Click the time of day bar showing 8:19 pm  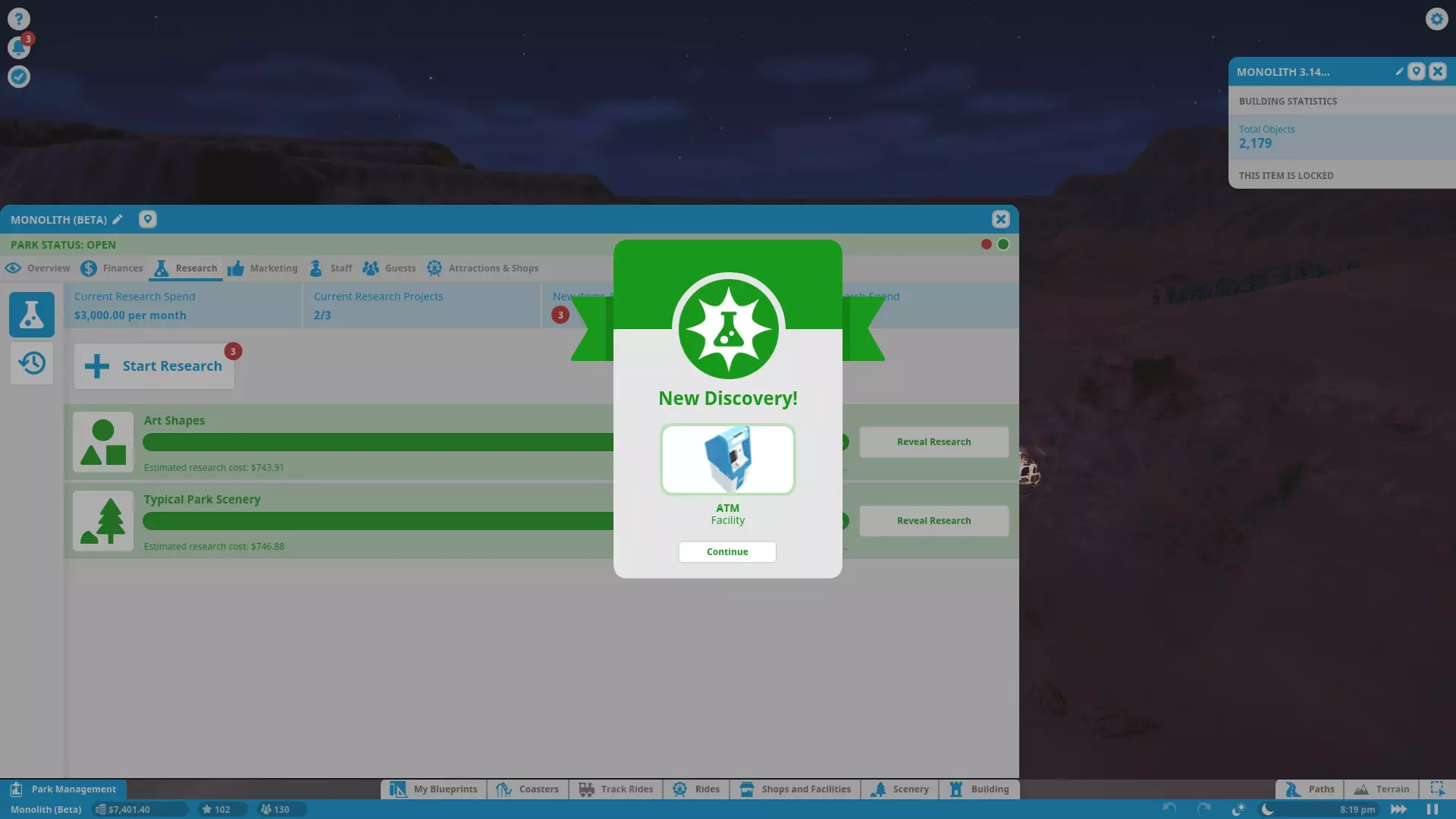tap(1319, 809)
